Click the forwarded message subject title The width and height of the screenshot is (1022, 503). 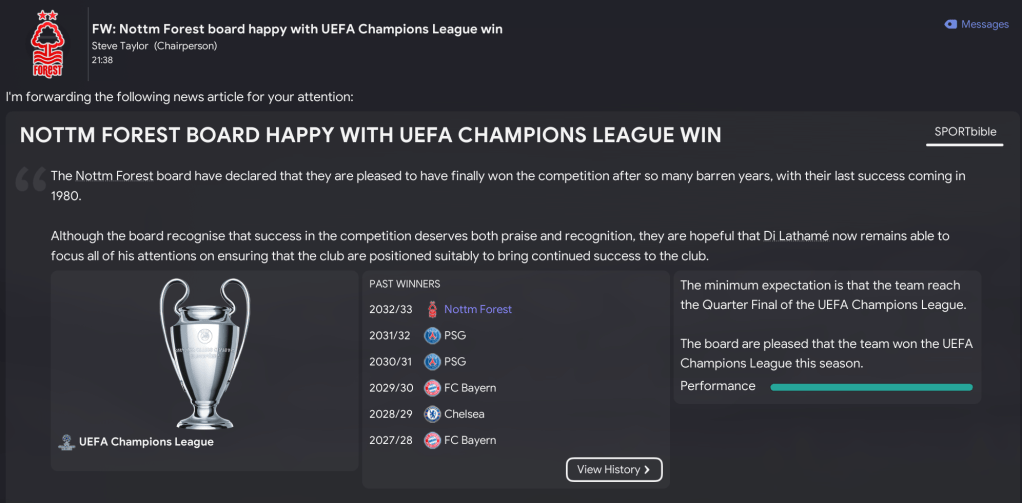(x=297, y=29)
